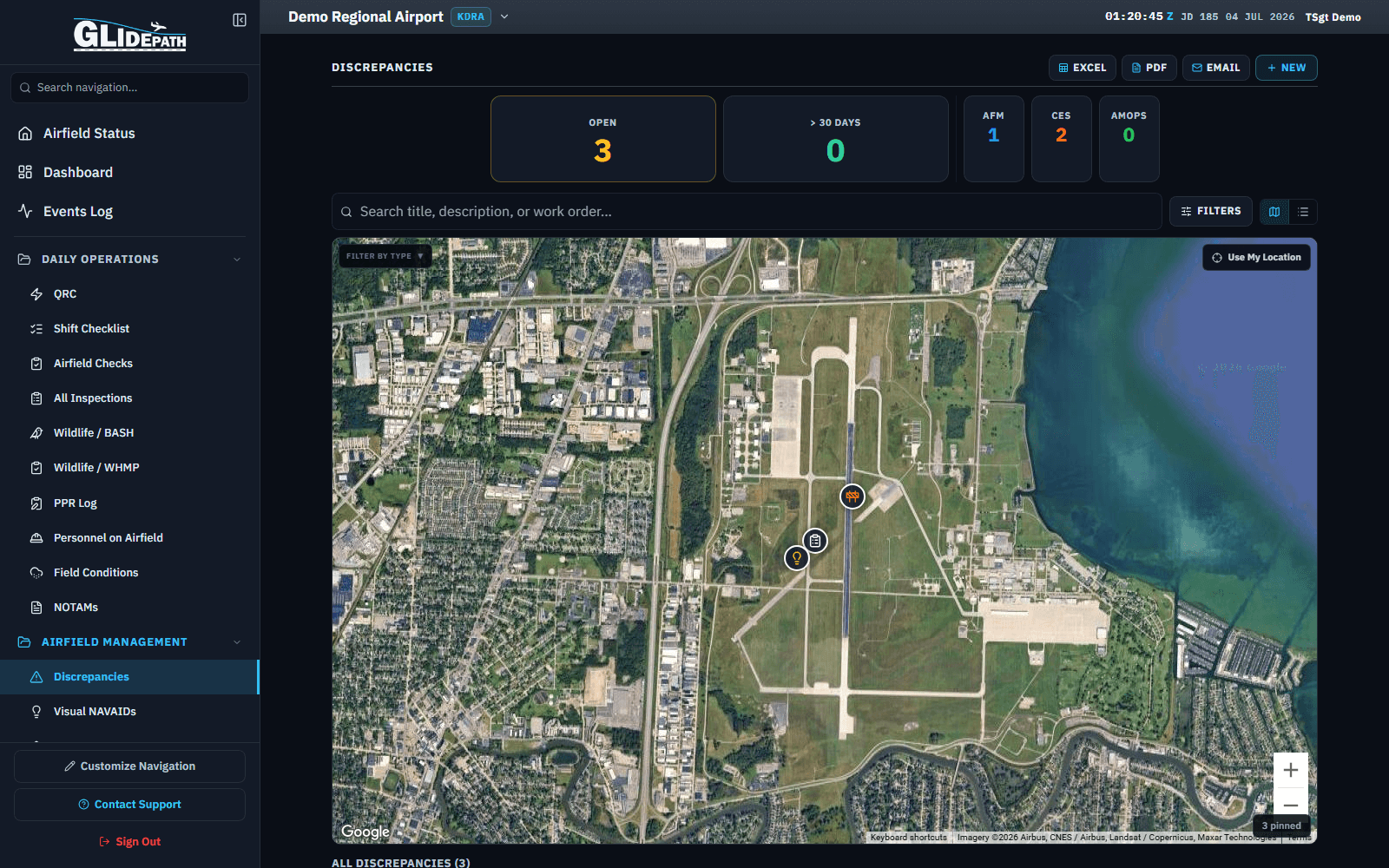The height and width of the screenshot is (868, 1389).
Task: Focus the Search navigation field
Action: click(x=129, y=87)
